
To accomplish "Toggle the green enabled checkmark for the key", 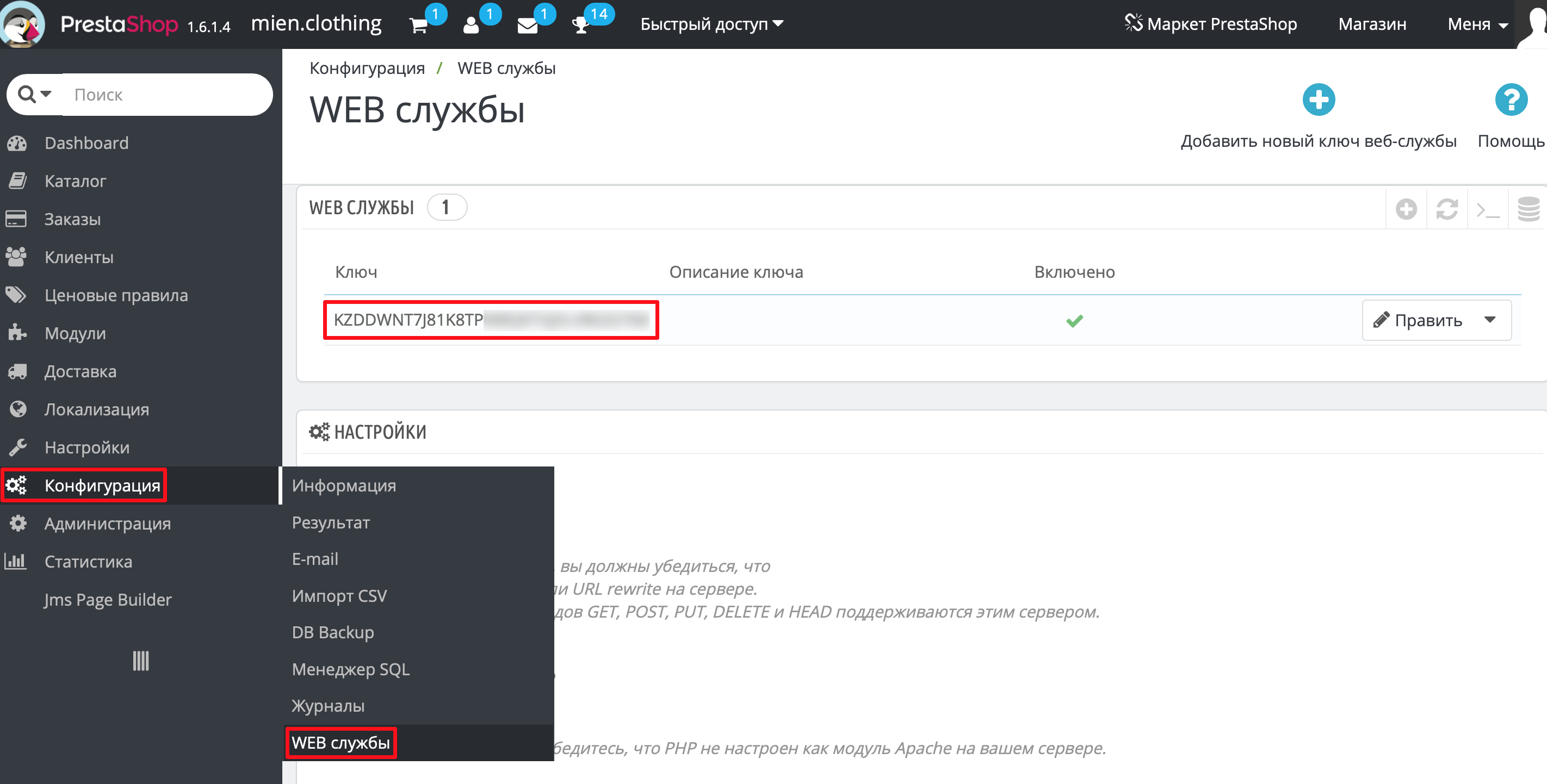I will (x=1074, y=321).
